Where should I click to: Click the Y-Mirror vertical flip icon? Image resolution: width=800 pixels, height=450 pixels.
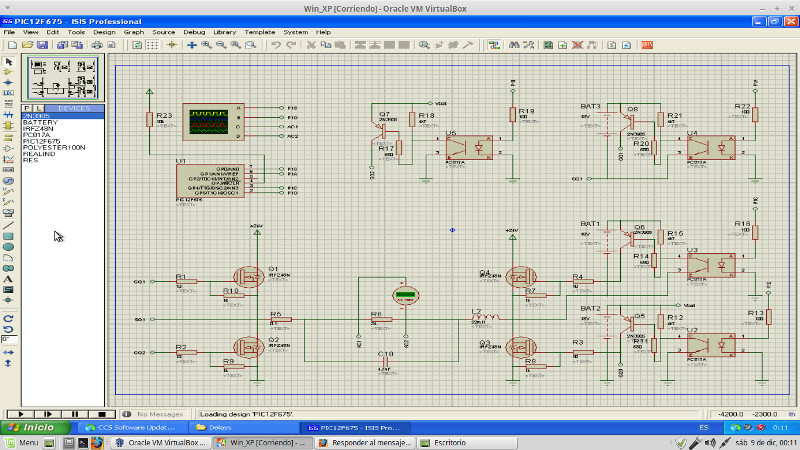pyautogui.click(x=9, y=363)
